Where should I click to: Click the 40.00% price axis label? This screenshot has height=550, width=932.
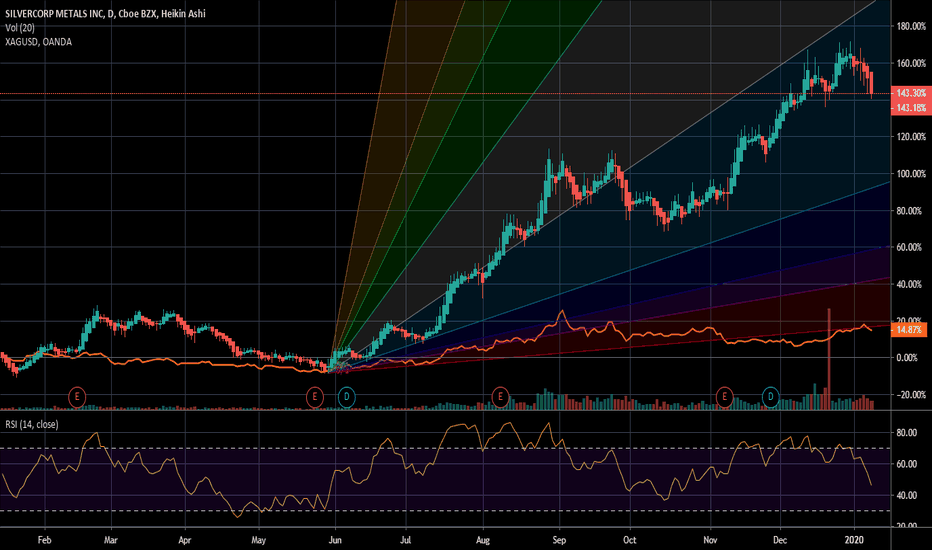coord(909,284)
